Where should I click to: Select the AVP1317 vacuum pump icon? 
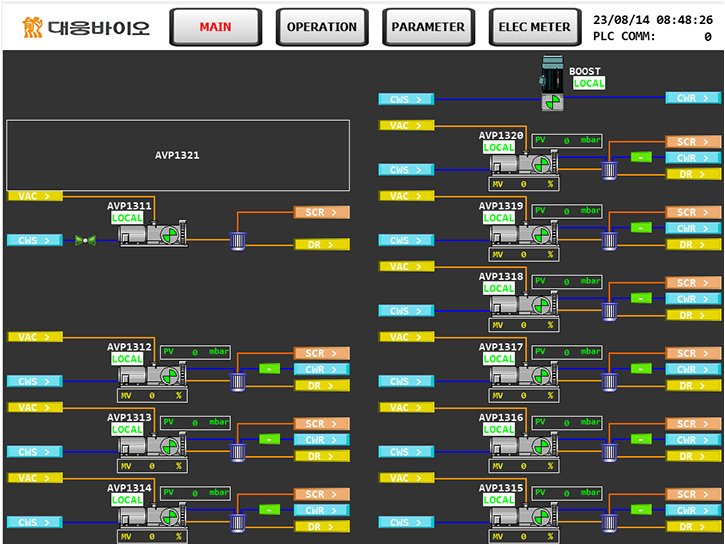pyautogui.click(x=524, y=375)
